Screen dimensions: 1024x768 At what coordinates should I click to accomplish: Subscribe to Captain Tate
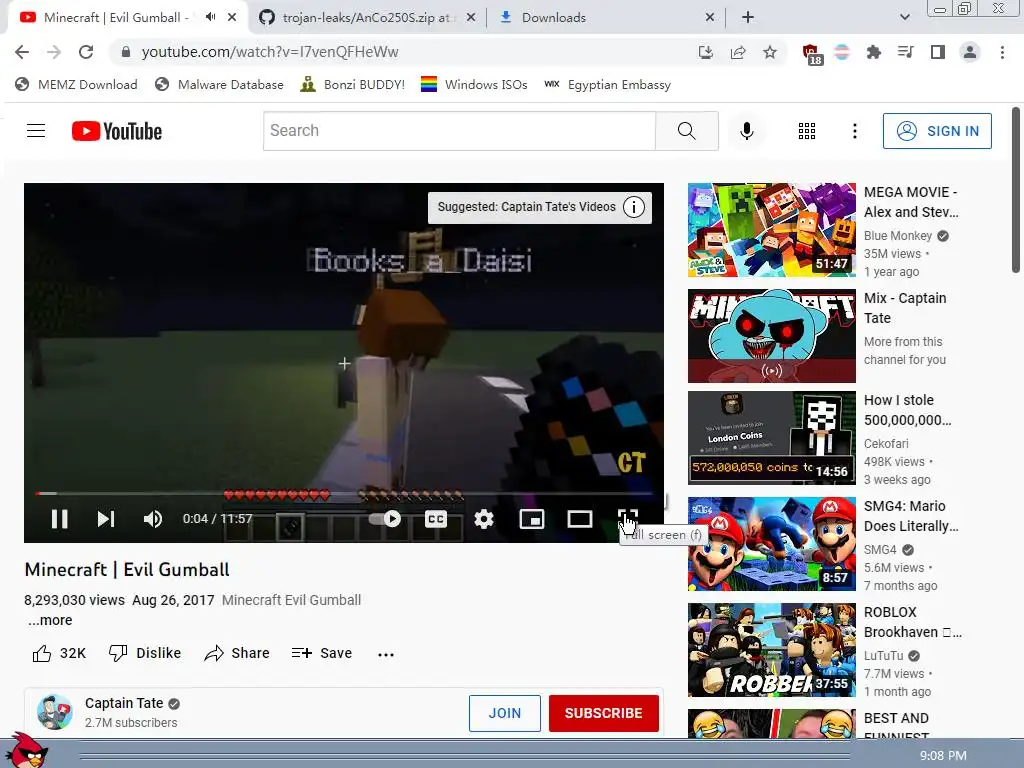pyautogui.click(x=603, y=713)
